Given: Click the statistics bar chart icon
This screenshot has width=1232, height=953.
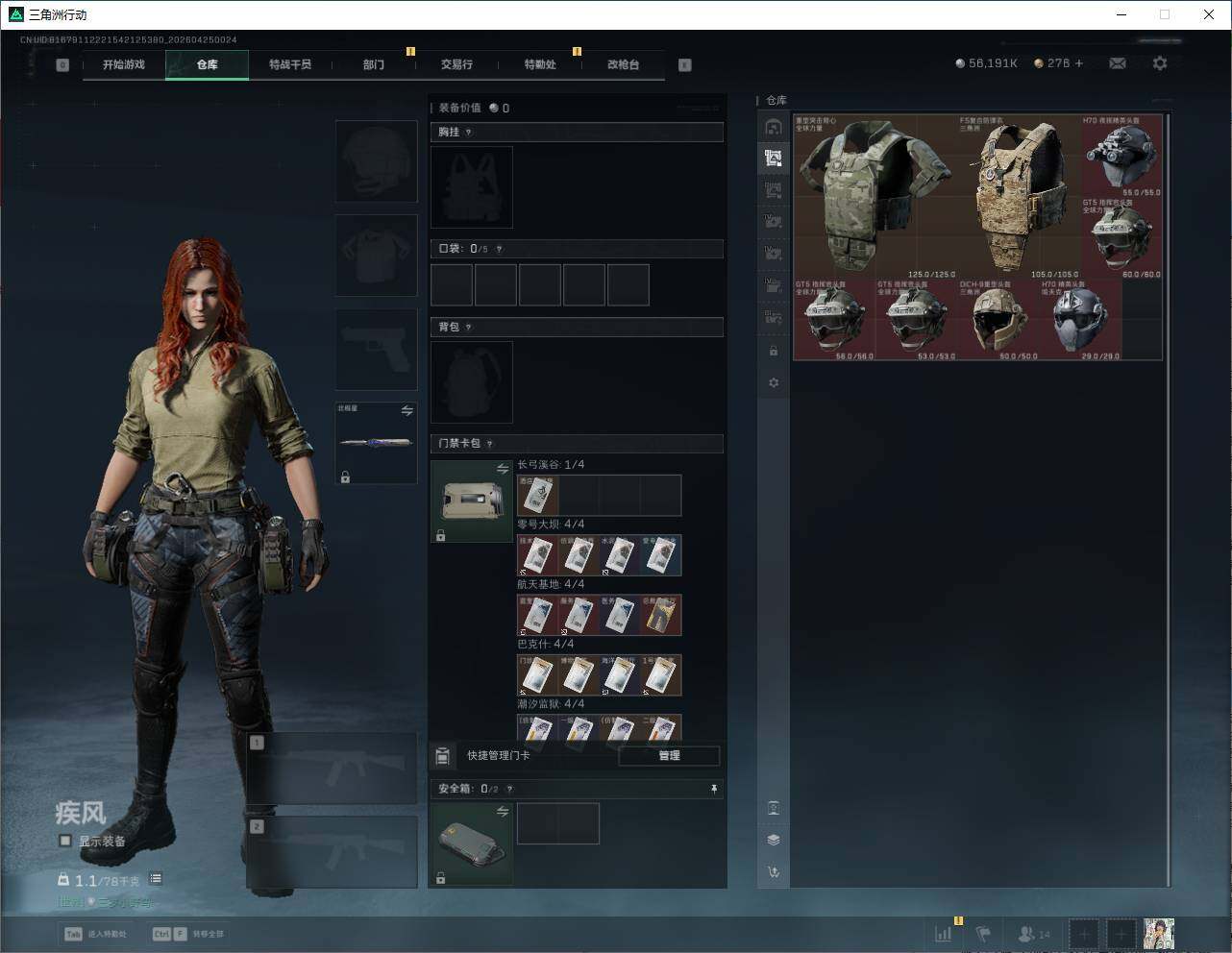Looking at the screenshot, I should (x=944, y=933).
